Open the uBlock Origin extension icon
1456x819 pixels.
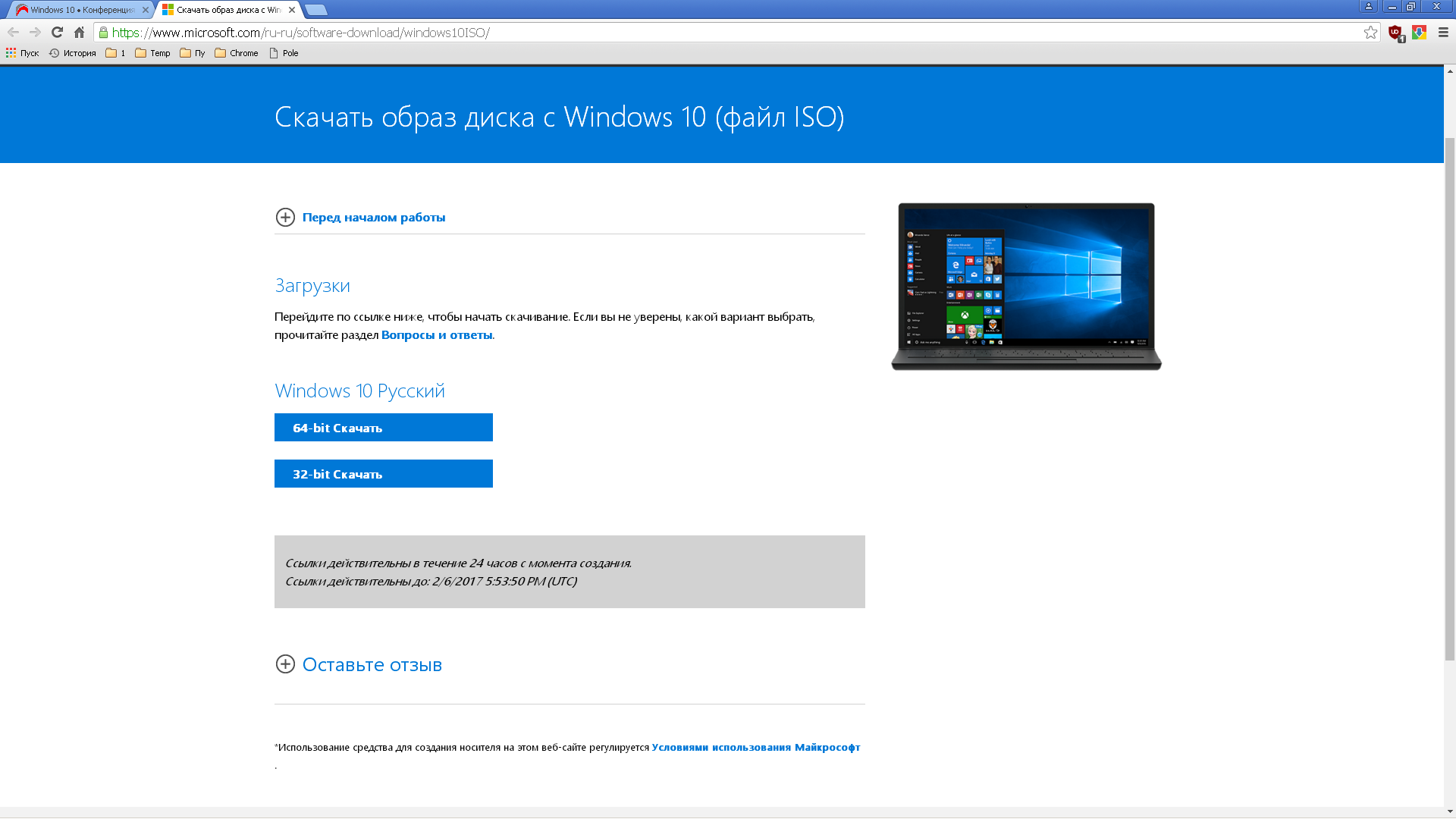pos(1395,32)
